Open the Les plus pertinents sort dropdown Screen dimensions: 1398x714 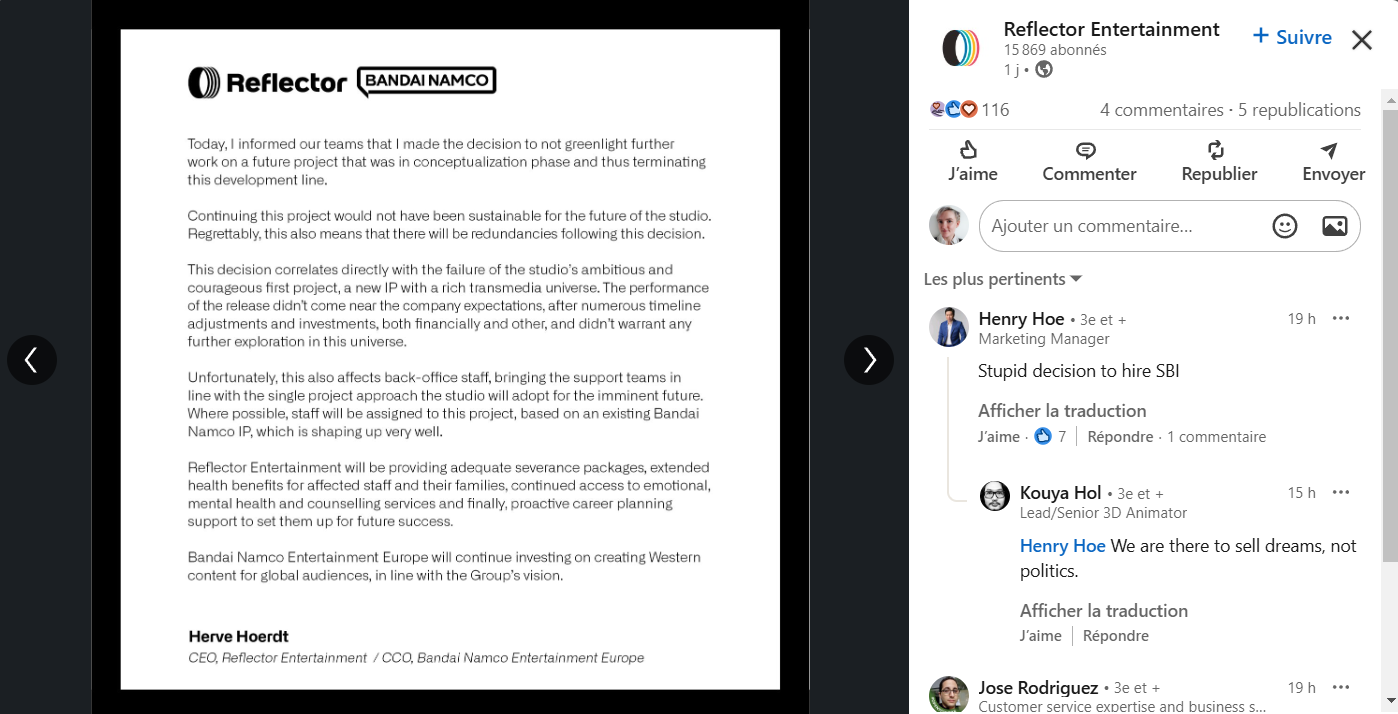point(1003,279)
